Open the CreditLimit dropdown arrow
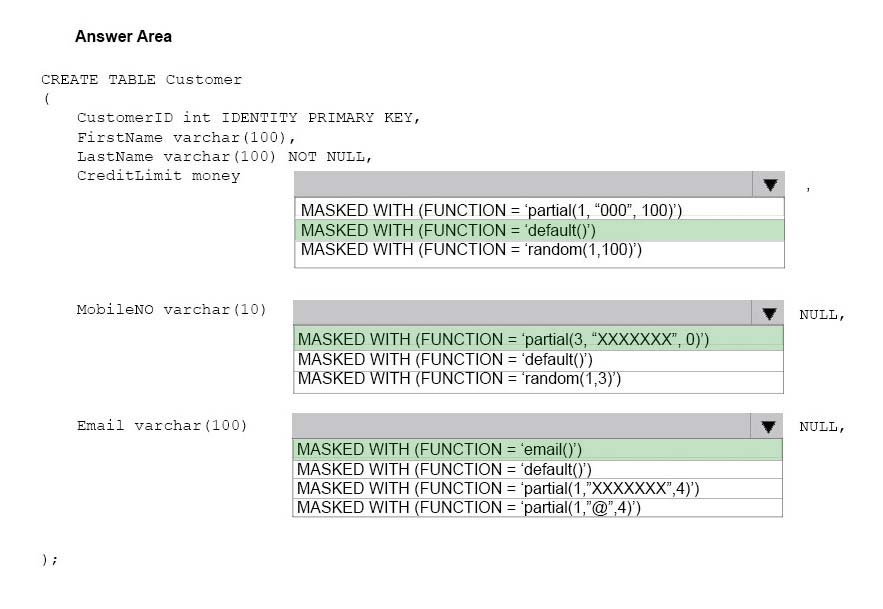 tap(769, 184)
